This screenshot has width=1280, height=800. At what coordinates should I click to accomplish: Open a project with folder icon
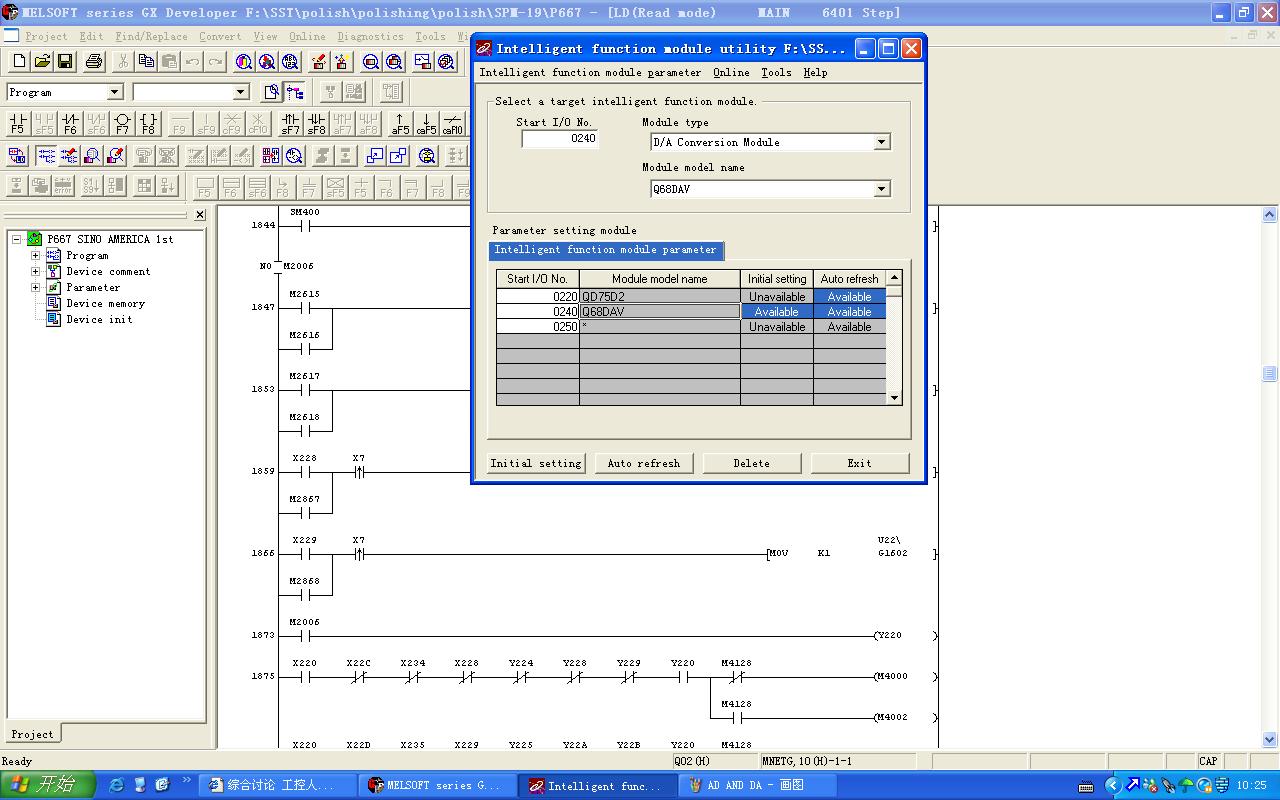click(x=42, y=62)
